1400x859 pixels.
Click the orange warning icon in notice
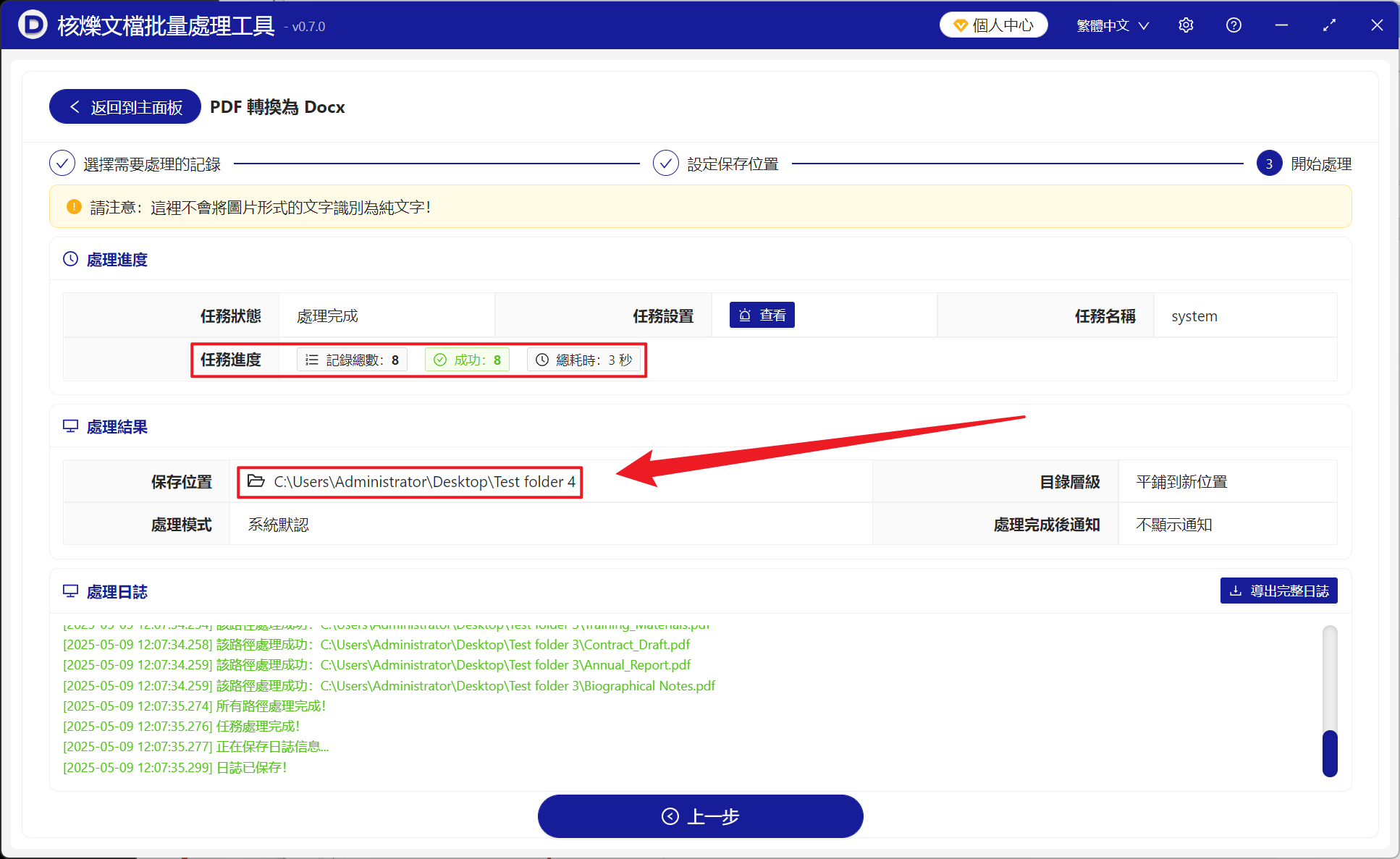tap(74, 207)
